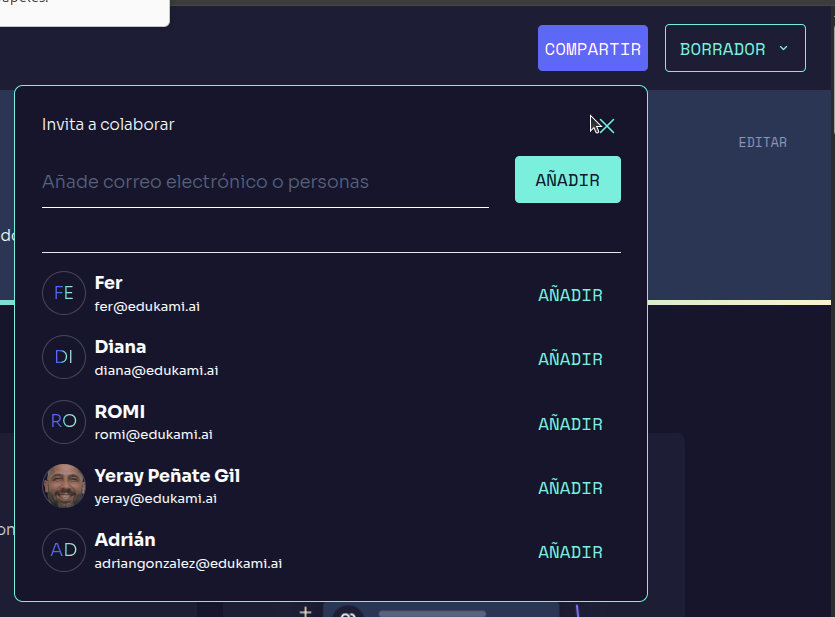Click the email diana@edukami.ai
The image size is (835, 617).
(x=156, y=370)
